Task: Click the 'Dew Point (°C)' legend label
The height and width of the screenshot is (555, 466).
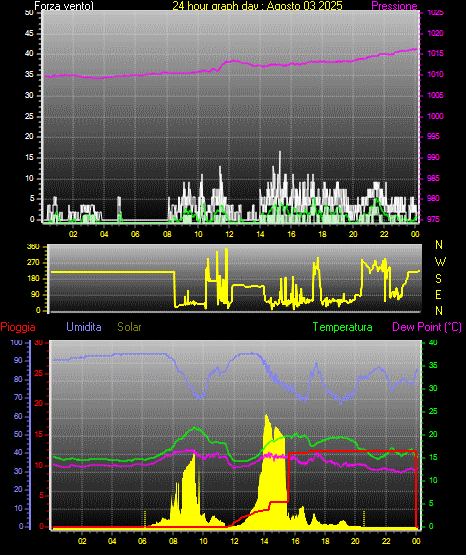Action: click(427, 327)
